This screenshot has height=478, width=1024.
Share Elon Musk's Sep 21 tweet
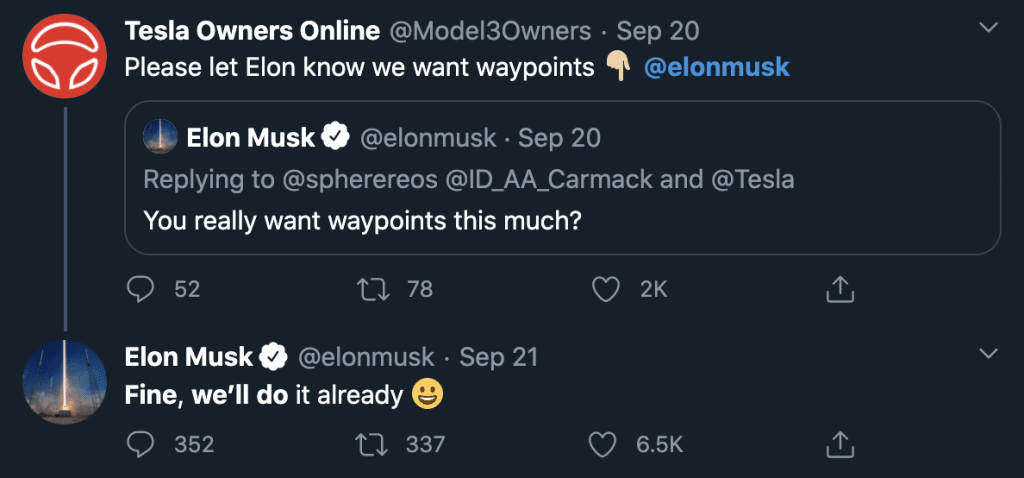coord(840,443)
